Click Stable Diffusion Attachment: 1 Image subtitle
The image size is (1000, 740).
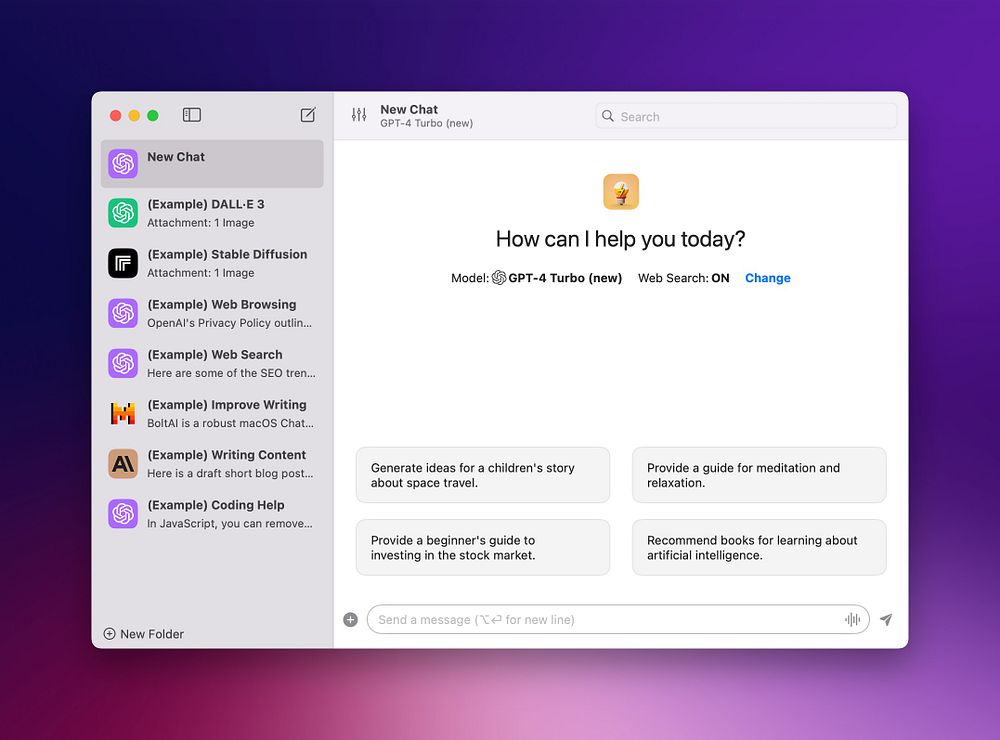click(x=201, y=273)
